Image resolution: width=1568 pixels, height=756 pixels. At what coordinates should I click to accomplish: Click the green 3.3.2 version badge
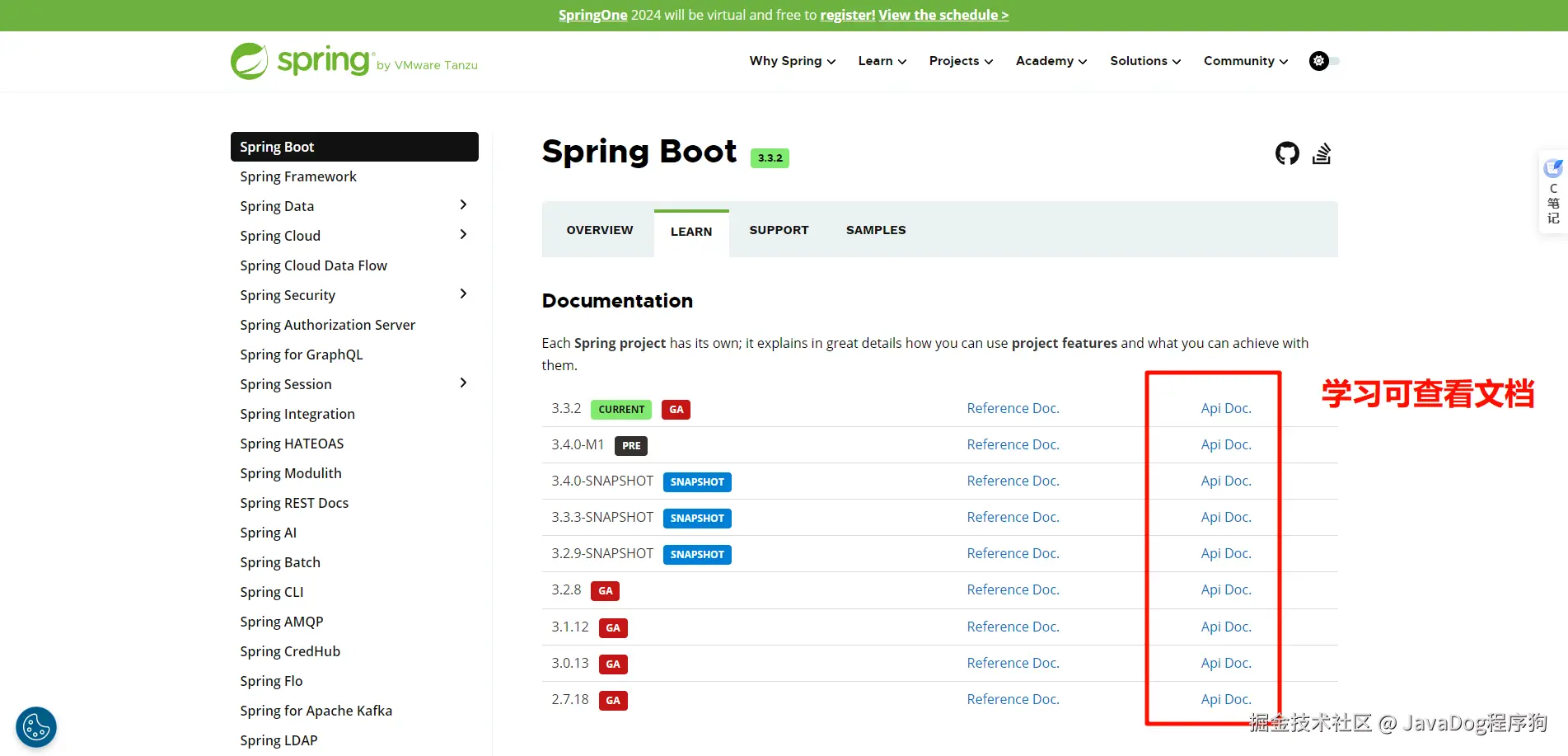point(770,157)
